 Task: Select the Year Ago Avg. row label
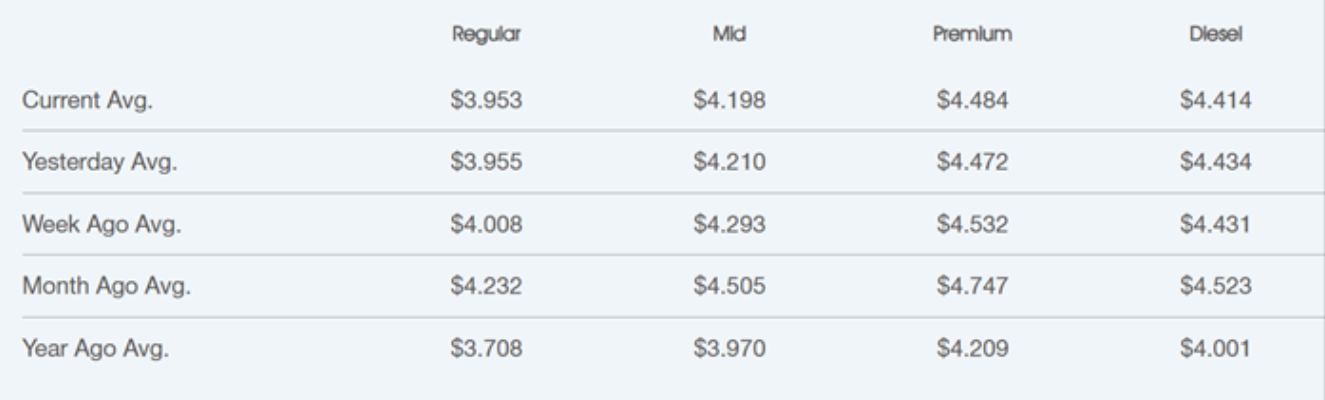[x=99, y=350]
